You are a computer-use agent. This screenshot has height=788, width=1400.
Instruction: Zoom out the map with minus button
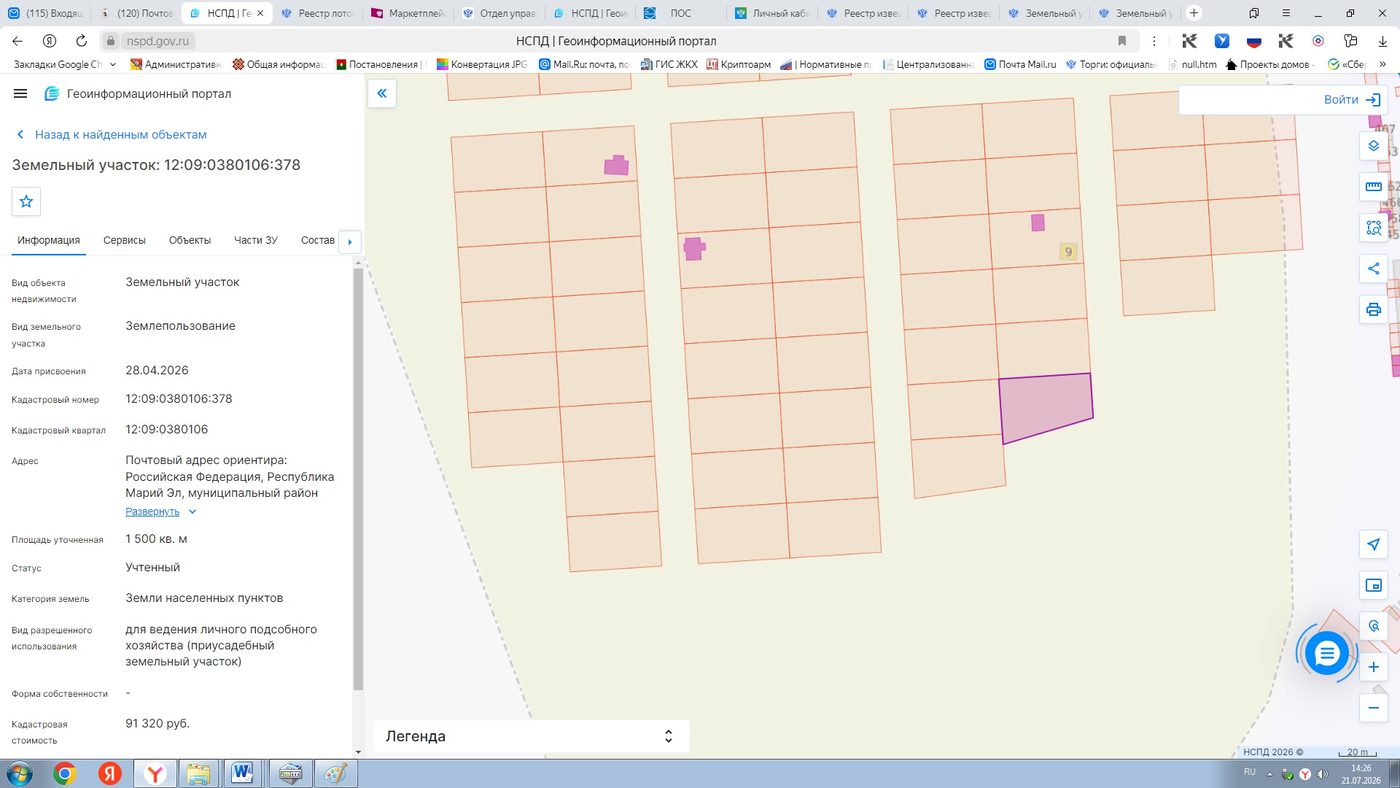(x=1373, y=708)
